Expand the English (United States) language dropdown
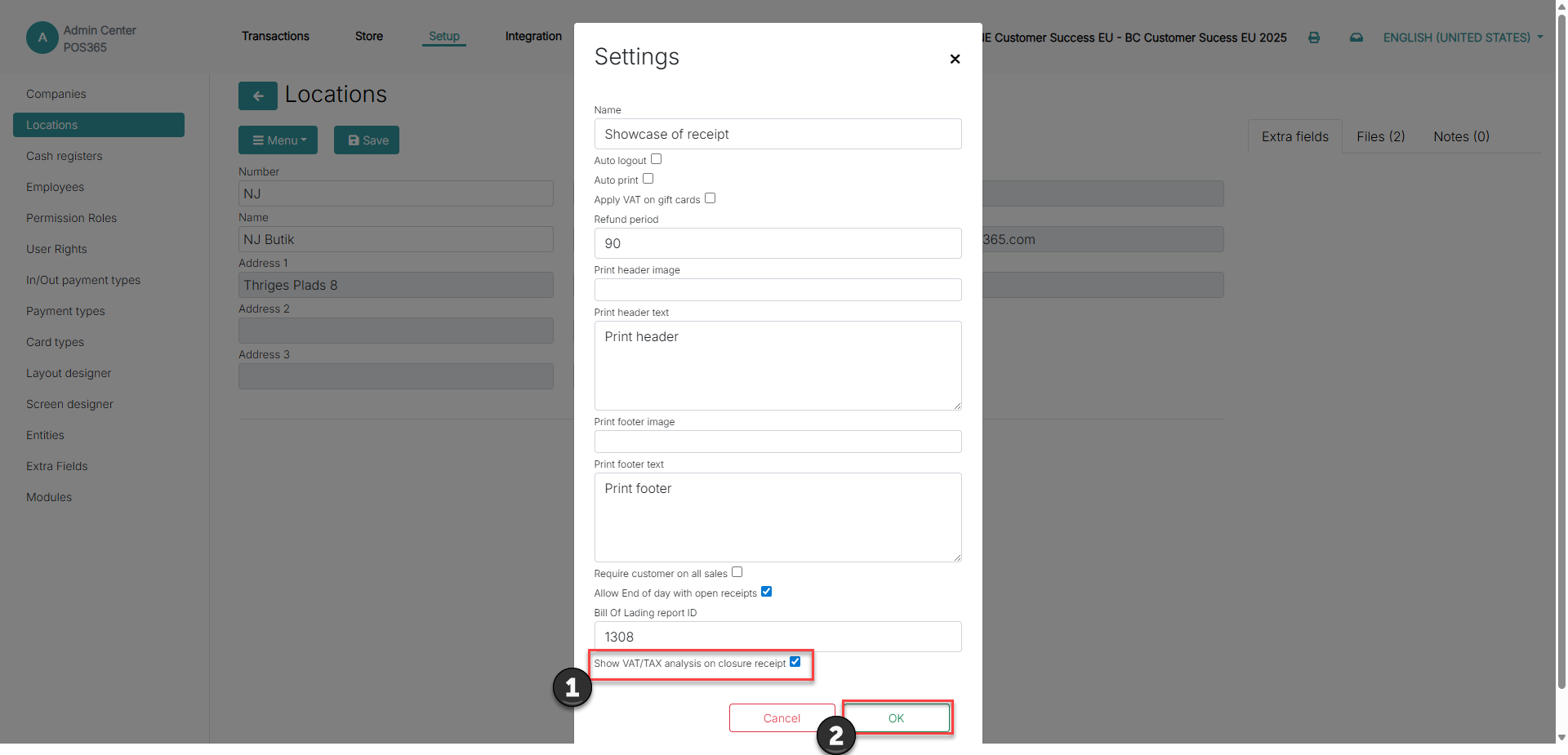This screenshot has width=1568, height=755. [1463, 38]
